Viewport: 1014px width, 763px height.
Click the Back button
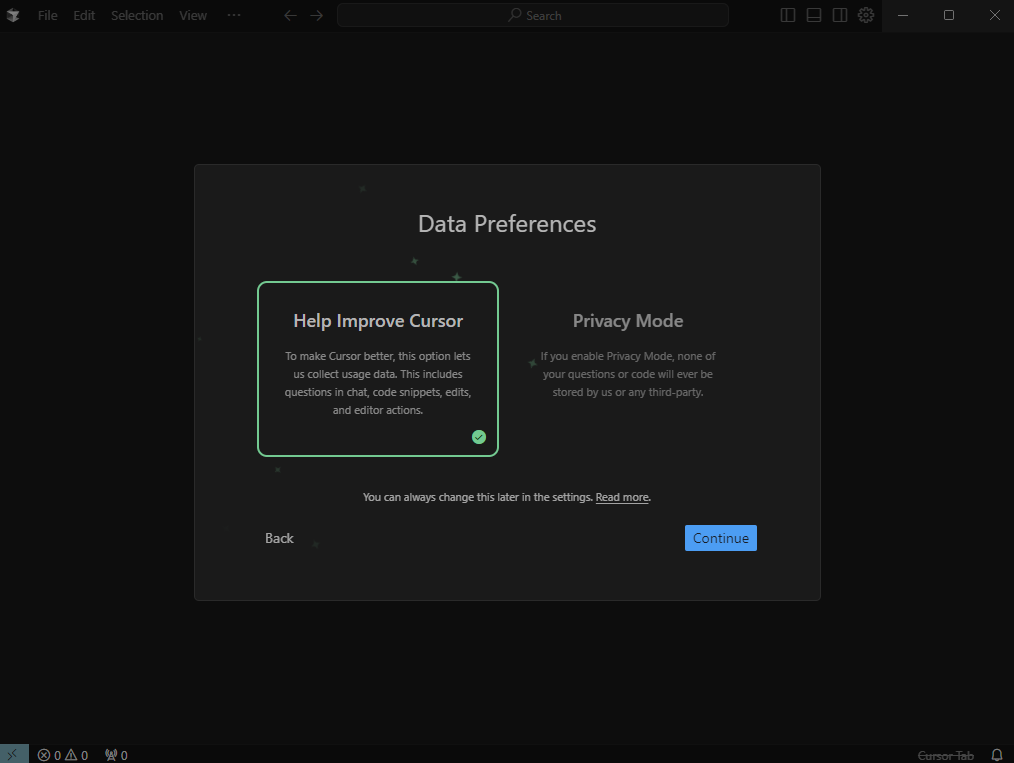coord(279,538)
